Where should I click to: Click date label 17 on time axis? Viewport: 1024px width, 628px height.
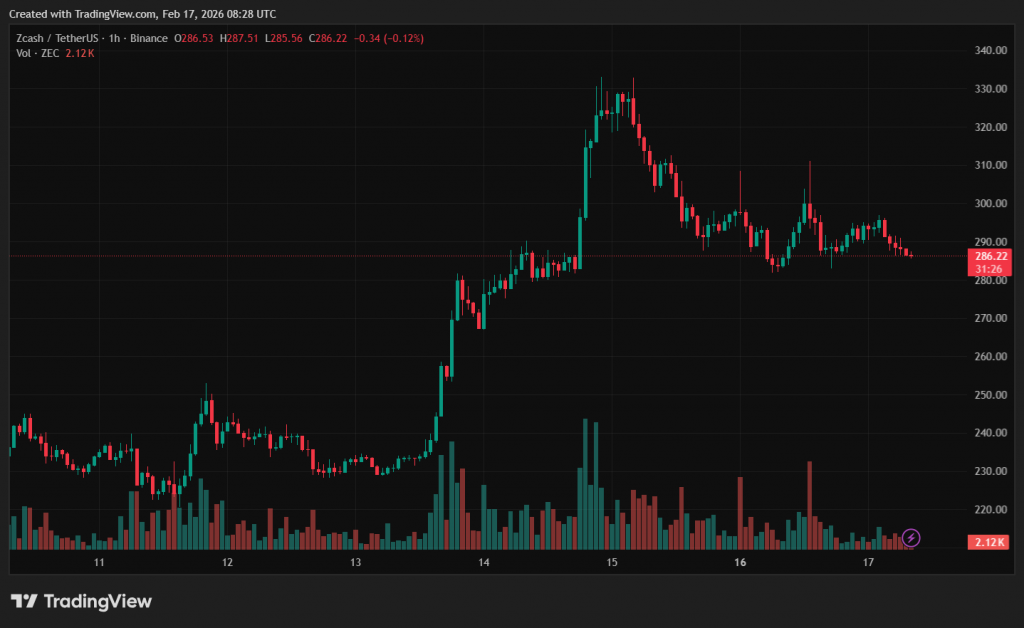click(869, 563)
